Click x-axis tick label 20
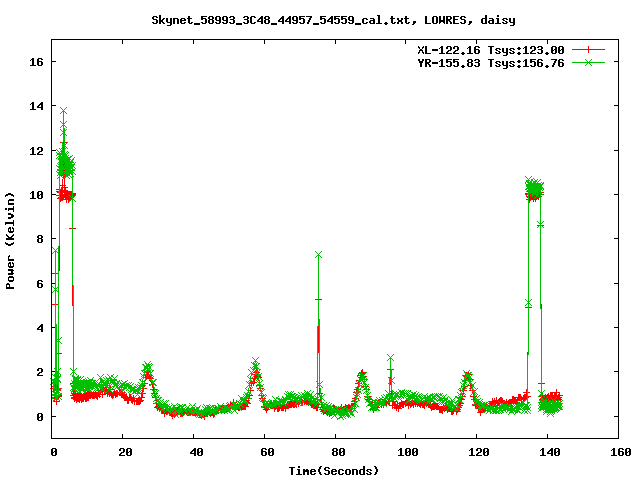Screen dimensions: 640x480 click(125, 452)
